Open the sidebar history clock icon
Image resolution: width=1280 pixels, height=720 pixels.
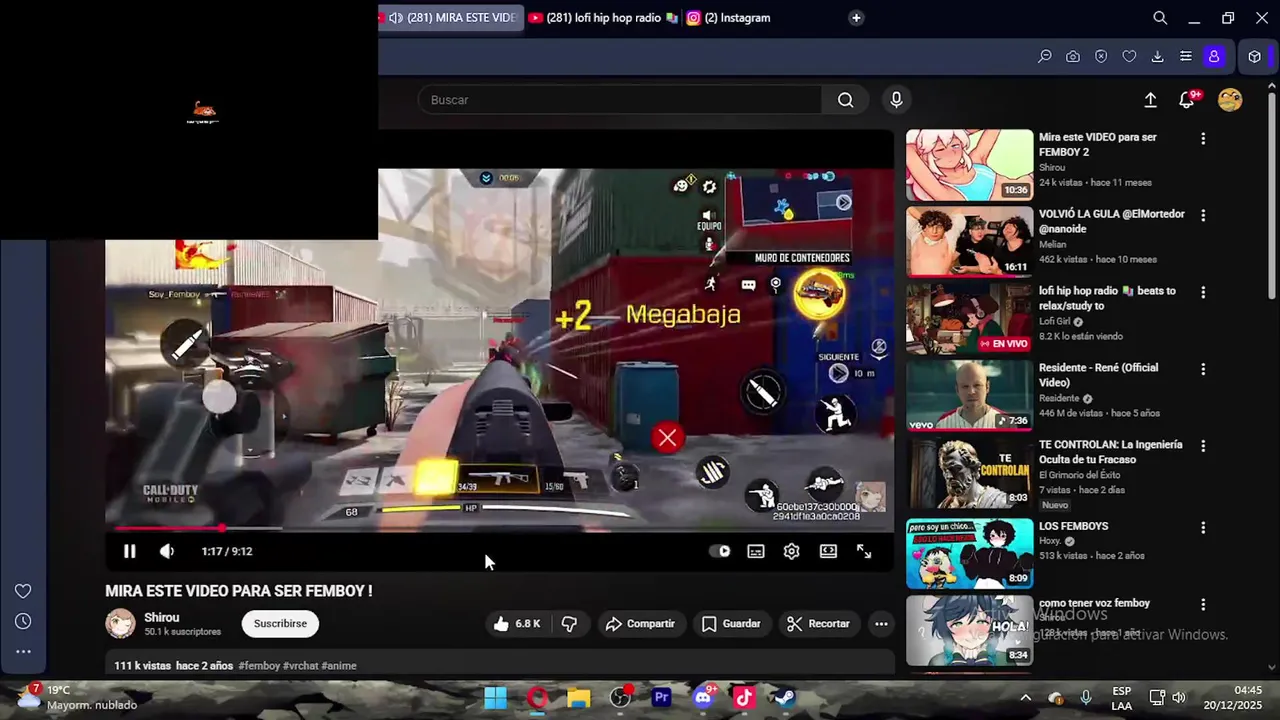[x=23, y=621]
